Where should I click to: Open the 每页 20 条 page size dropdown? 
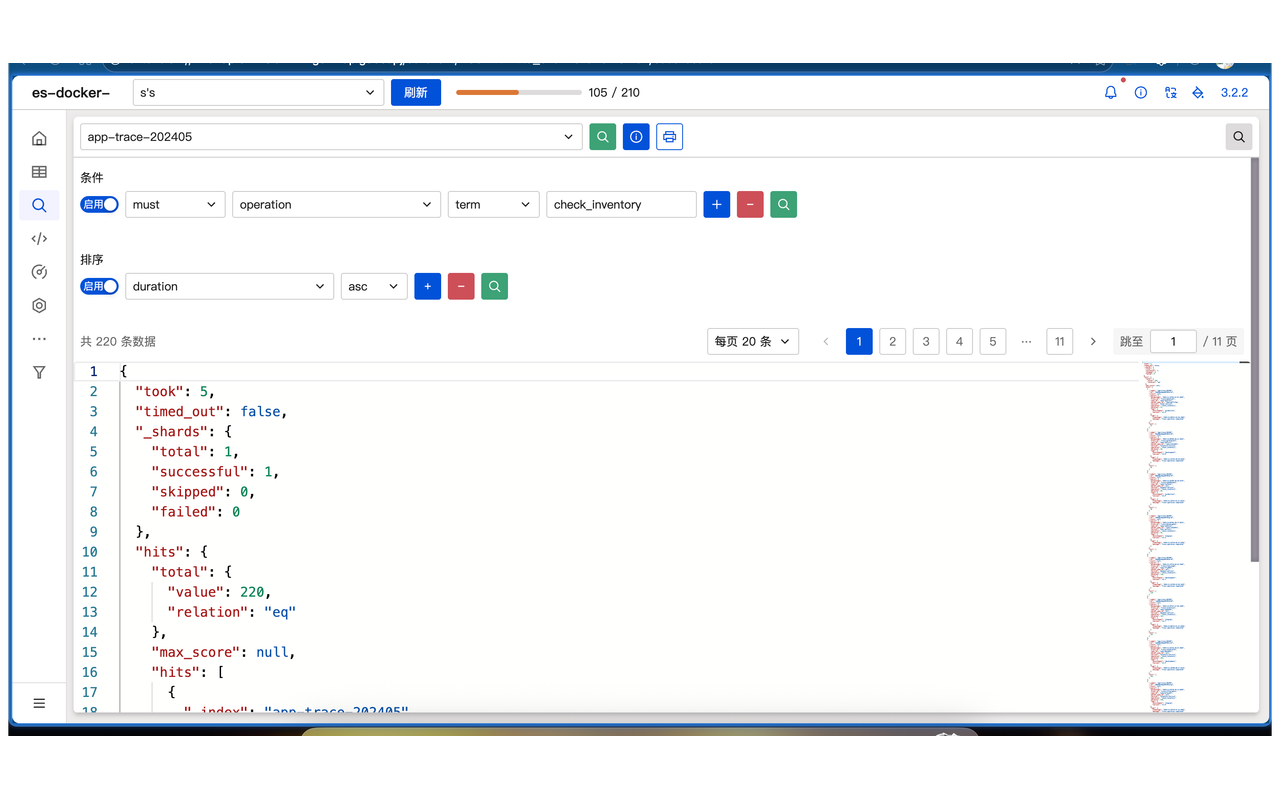[753, 341]
